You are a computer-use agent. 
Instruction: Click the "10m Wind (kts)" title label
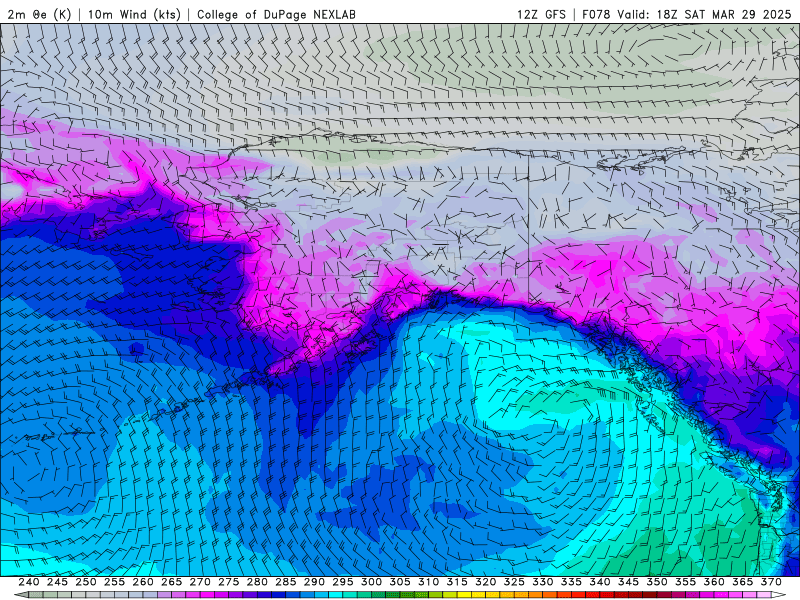(x=135, y=14)
